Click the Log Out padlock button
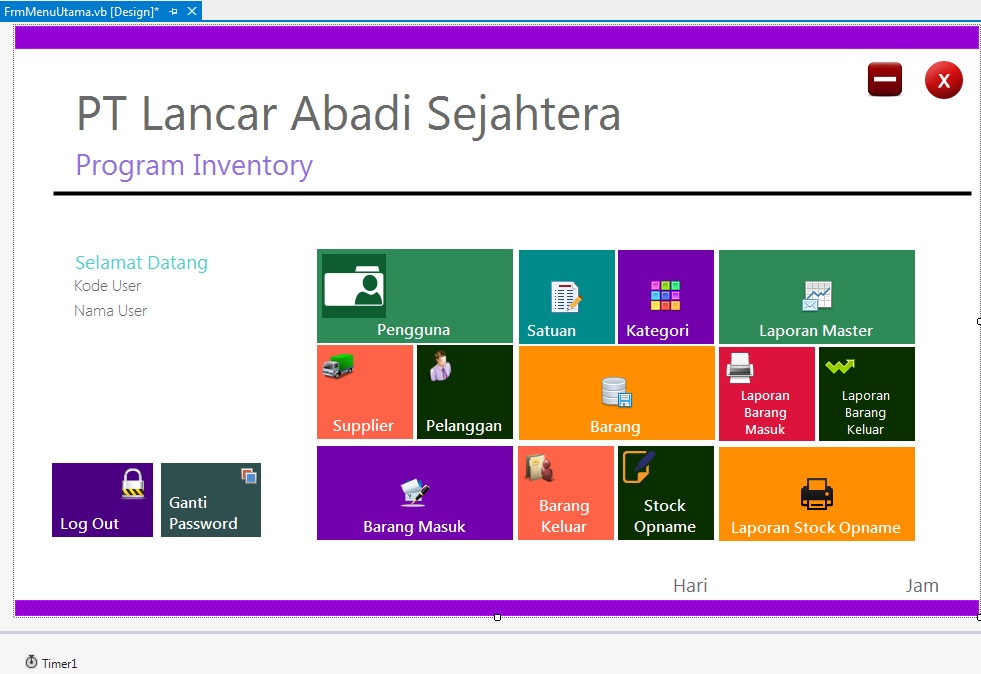Viewport: 981px width, 674px height. (101, 498)
